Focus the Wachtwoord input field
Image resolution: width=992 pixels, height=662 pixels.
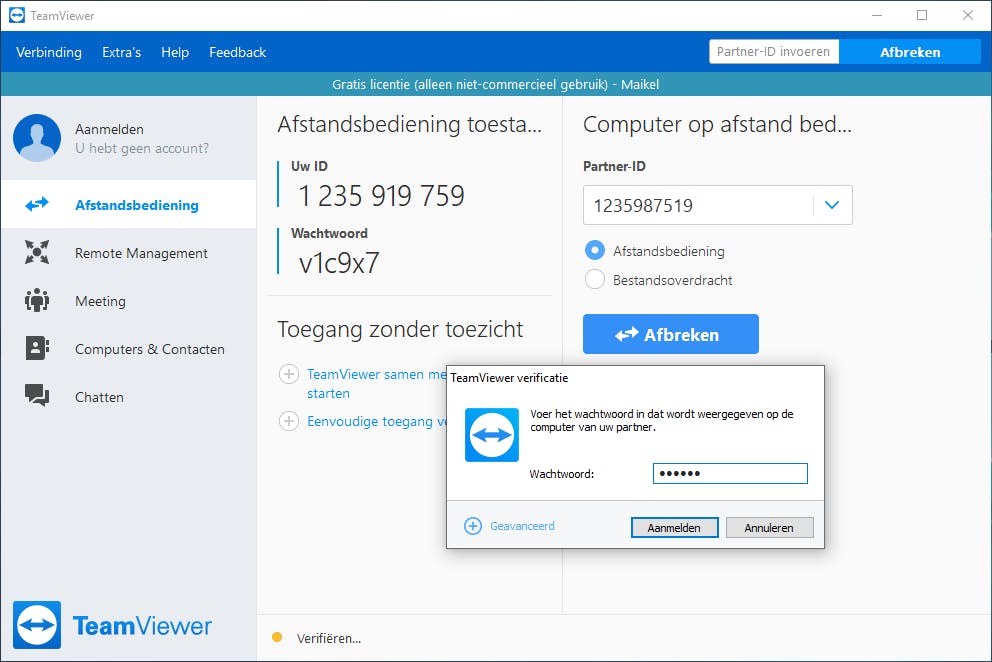click(730, 473)
